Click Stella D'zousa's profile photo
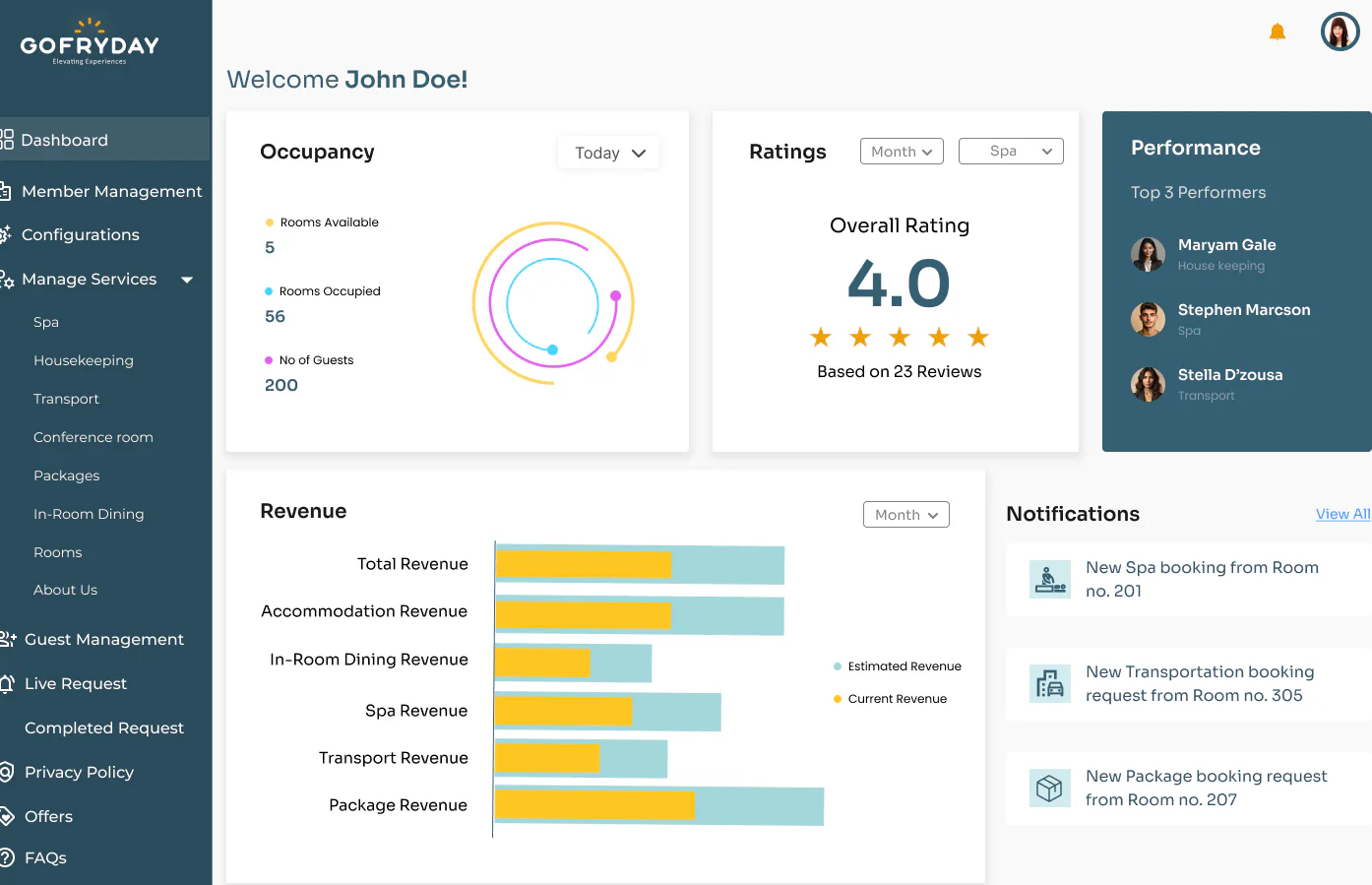The width and height of the screenshot is (1372, 885). coord(1148,384)
